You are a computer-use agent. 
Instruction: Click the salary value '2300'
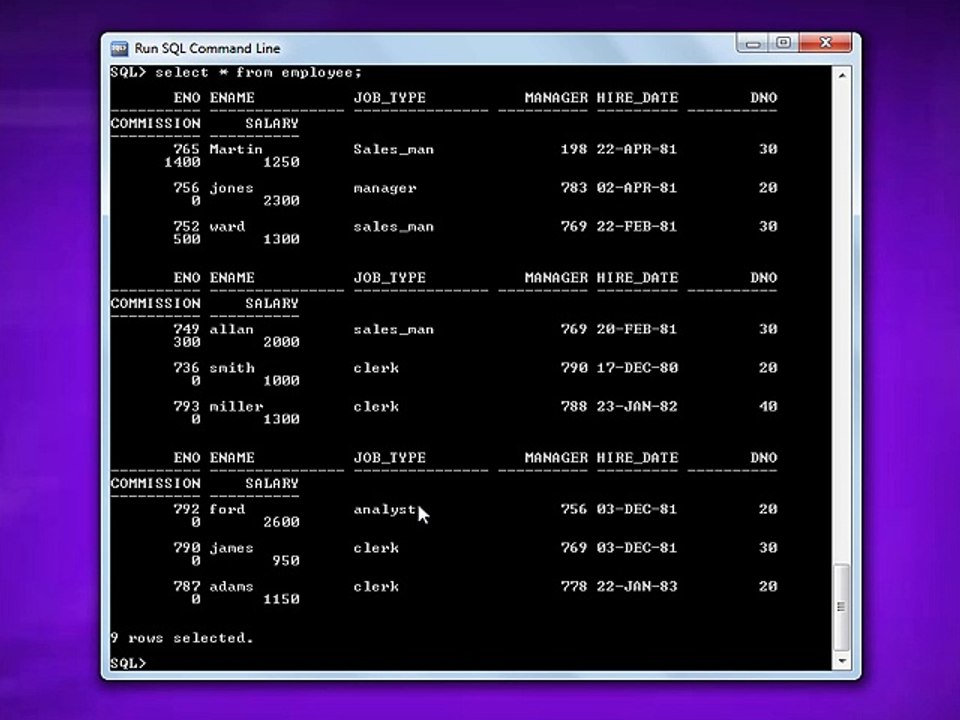[282, 201]
